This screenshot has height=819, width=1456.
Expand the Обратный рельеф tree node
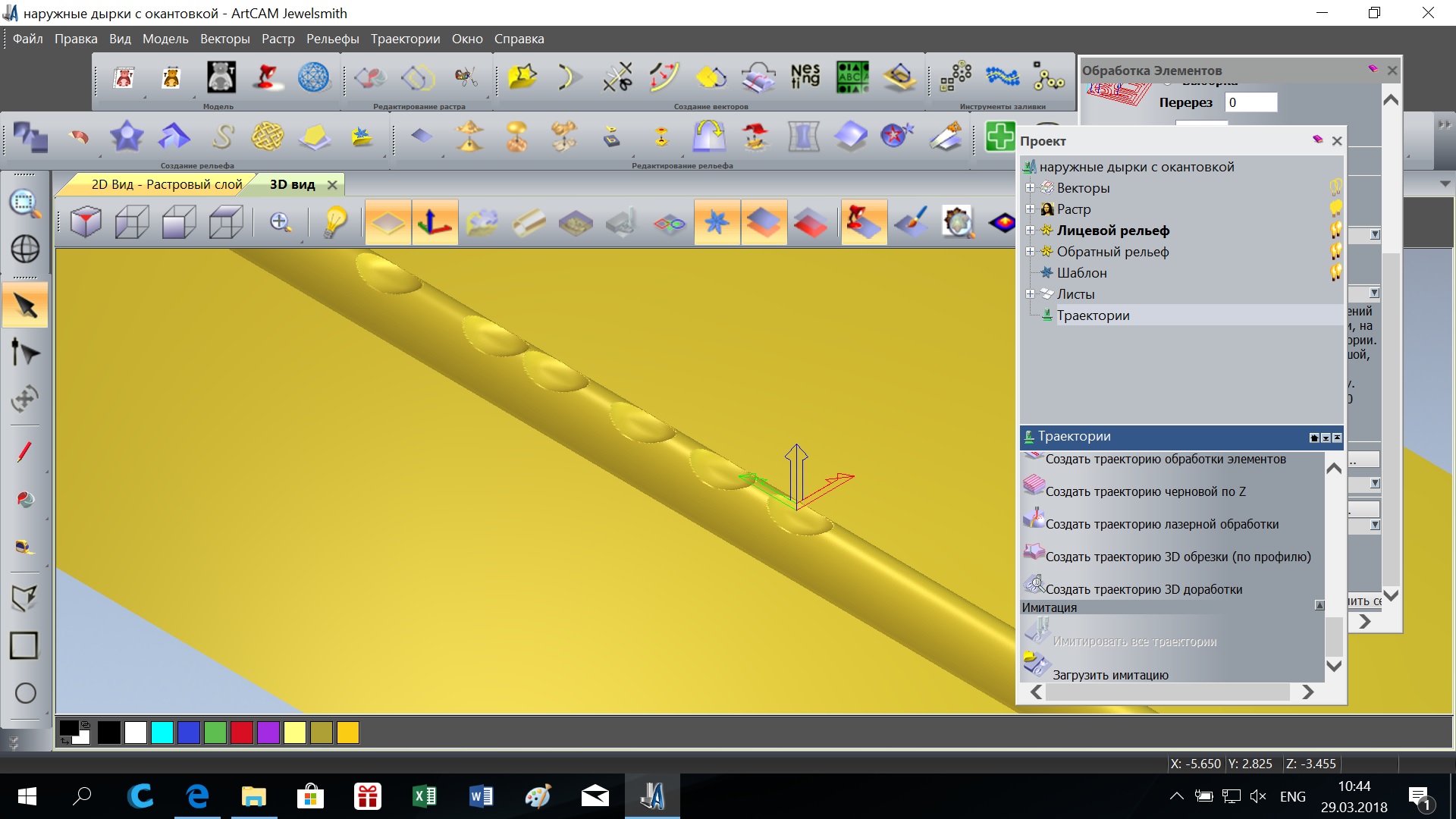click(x=1030, y=252)
